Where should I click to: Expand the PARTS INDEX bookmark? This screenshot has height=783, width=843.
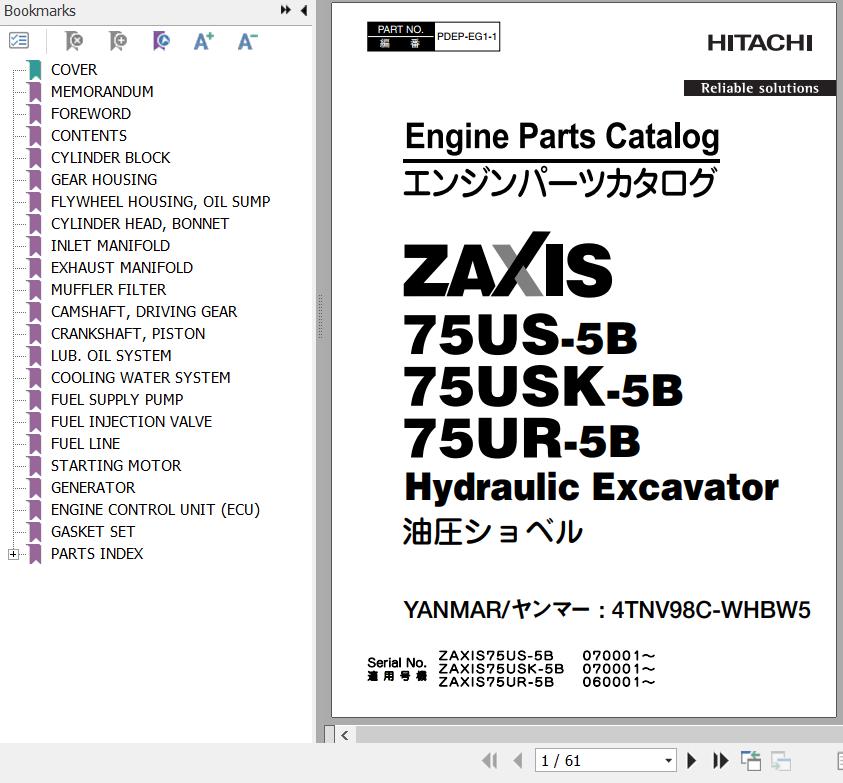[13, 554]
